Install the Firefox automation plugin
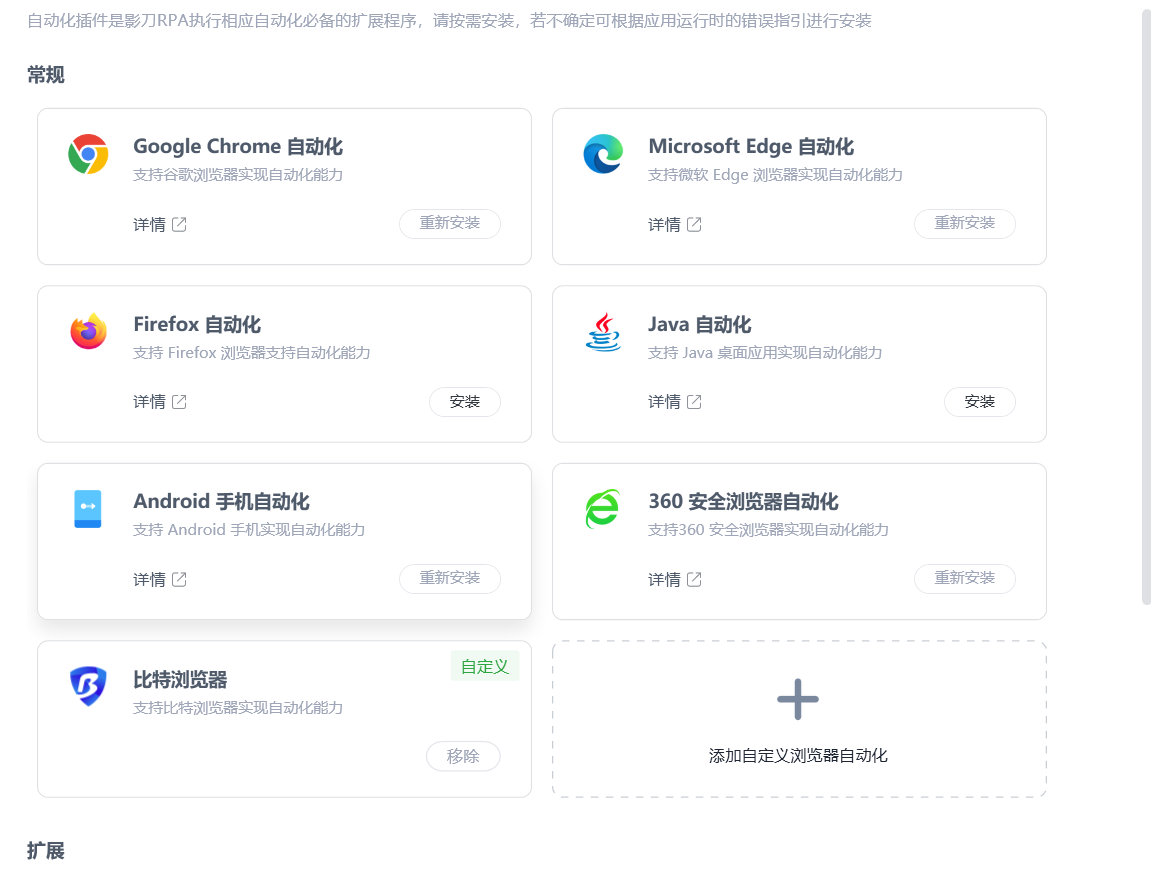Image resolution: width=1151 pixels, height=876 pixels. point(465,402)
